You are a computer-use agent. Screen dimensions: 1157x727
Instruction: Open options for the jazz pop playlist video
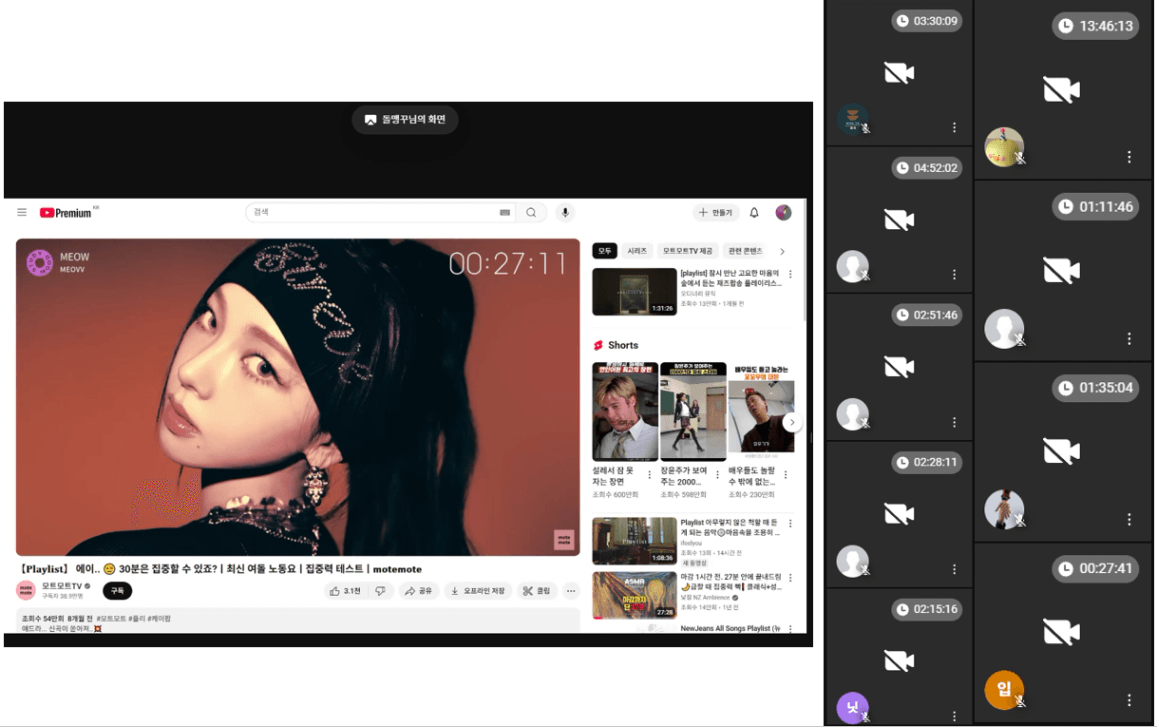point(790,275)
